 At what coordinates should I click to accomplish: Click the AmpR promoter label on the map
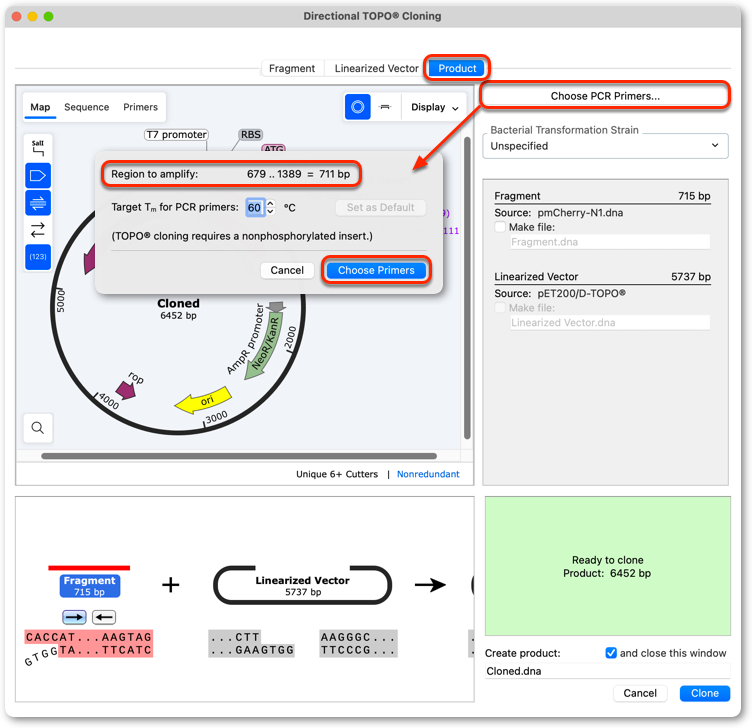pyautogui.click(x=245, y=339)
